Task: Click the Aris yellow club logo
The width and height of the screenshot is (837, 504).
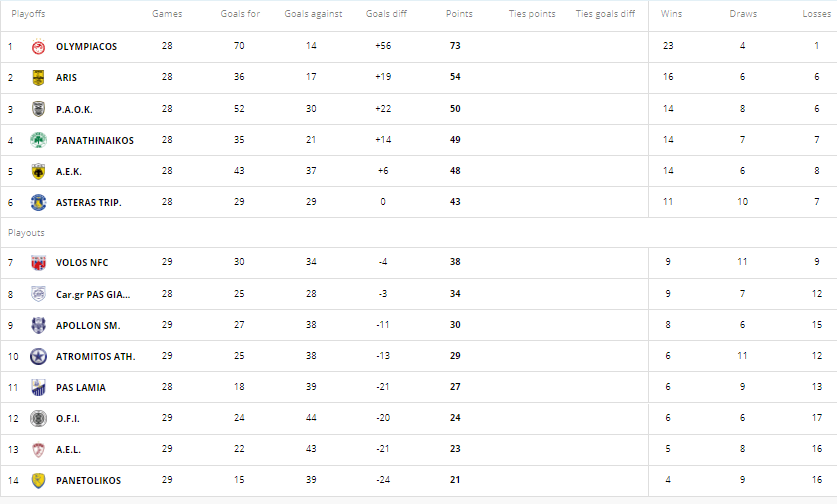Action: pos(38,78)
